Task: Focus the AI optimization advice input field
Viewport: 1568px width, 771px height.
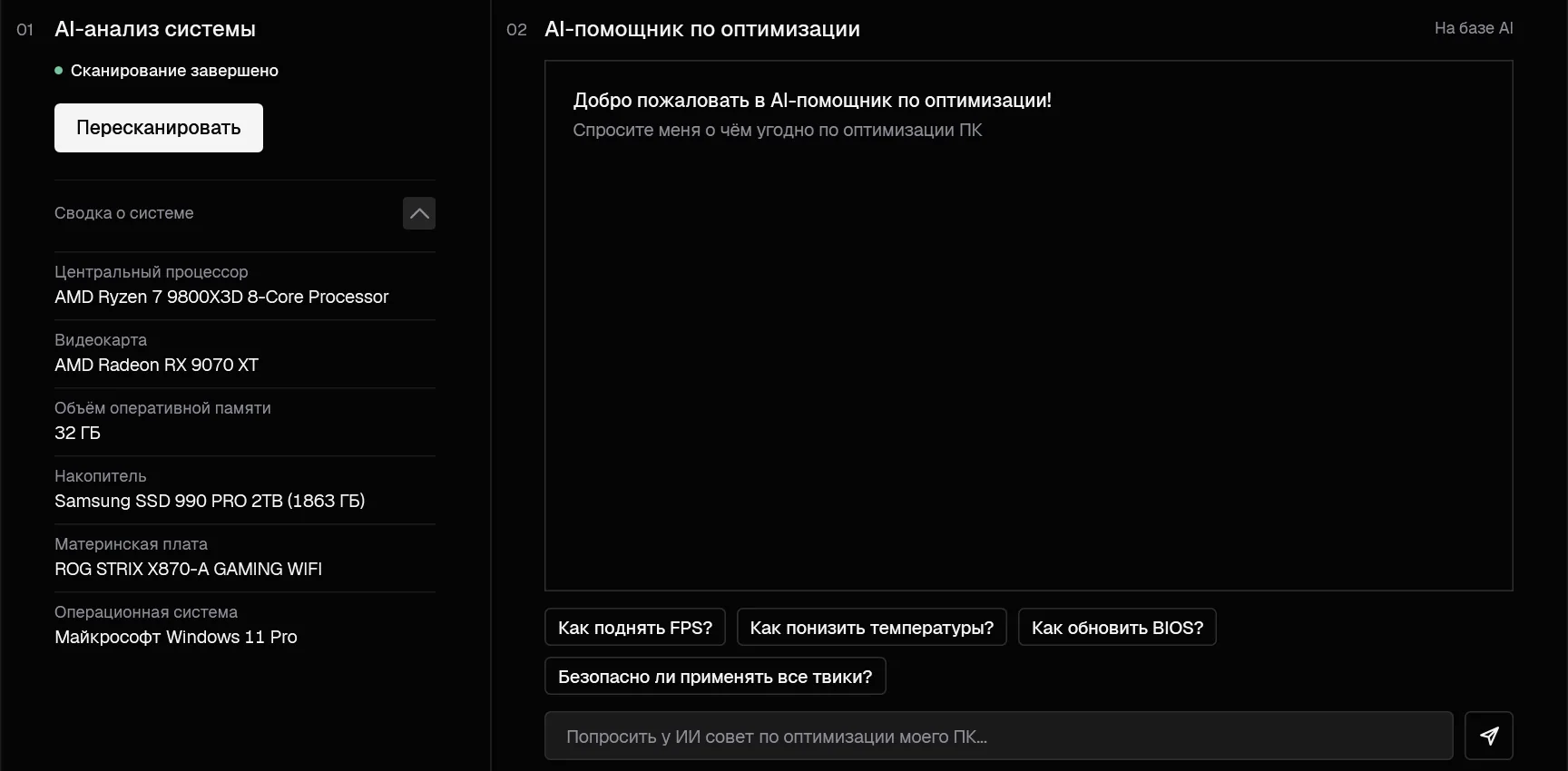Action: pos(998,736)
